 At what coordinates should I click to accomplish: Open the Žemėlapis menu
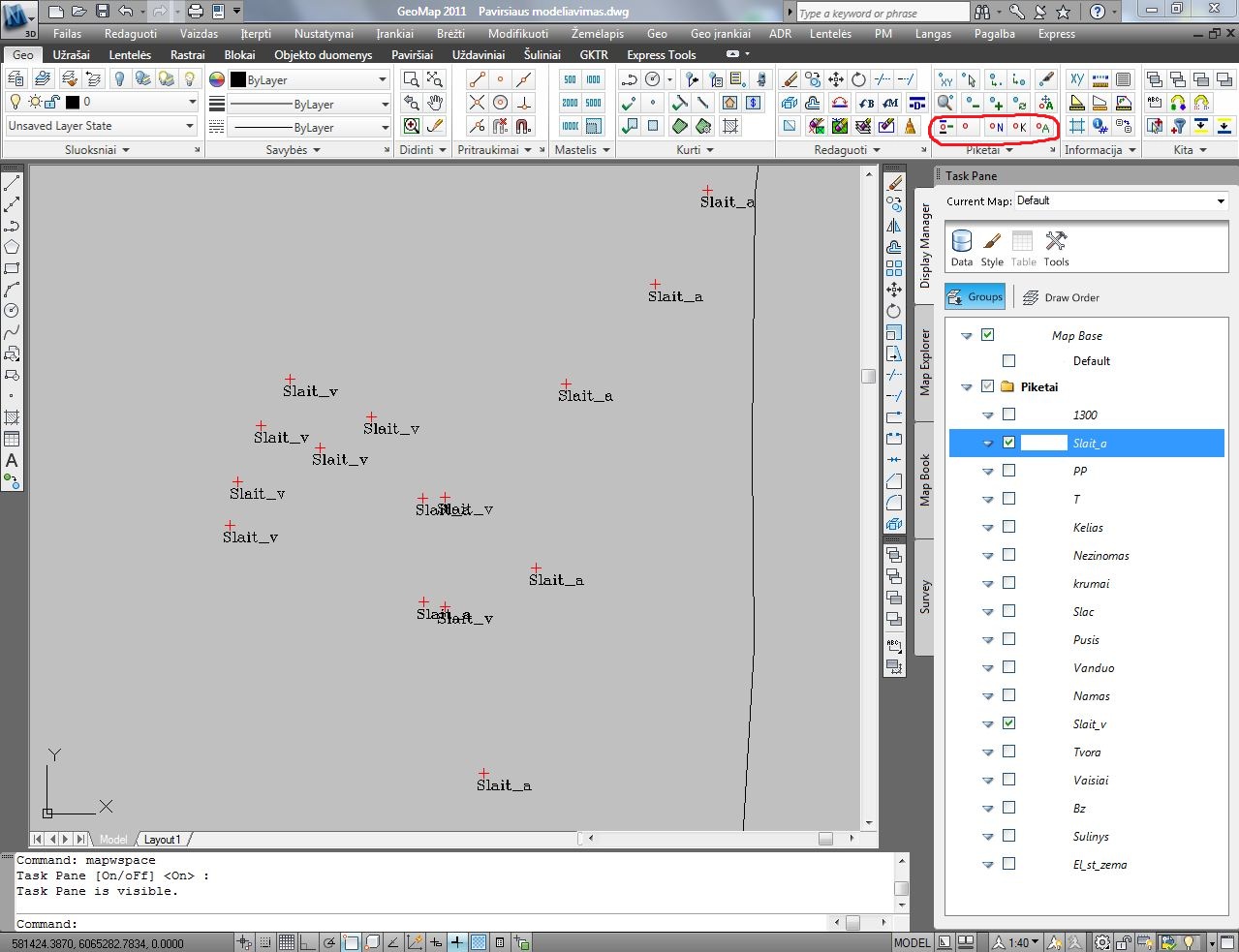click(598, 34)
